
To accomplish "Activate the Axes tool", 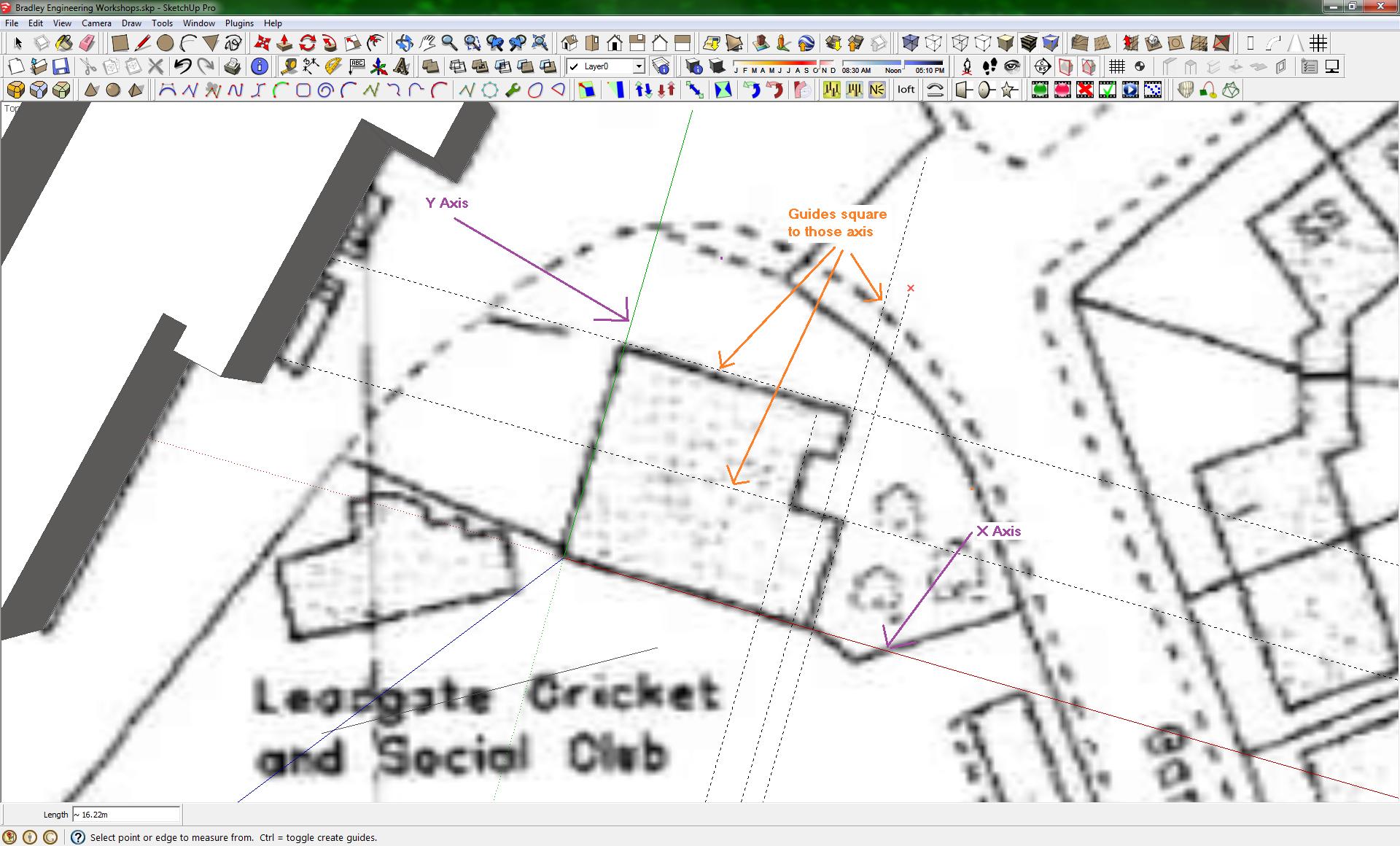I will (x=379, y=66).
